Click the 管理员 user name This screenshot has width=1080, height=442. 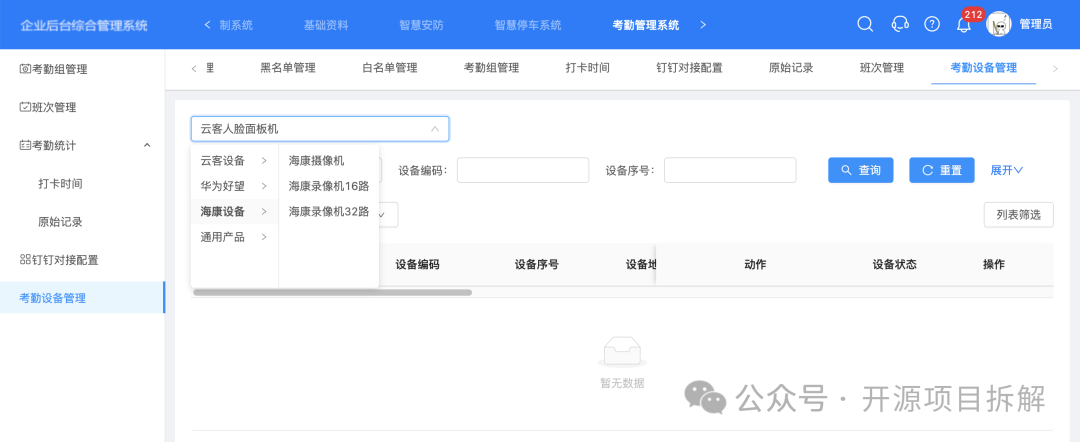(1036, 25)
